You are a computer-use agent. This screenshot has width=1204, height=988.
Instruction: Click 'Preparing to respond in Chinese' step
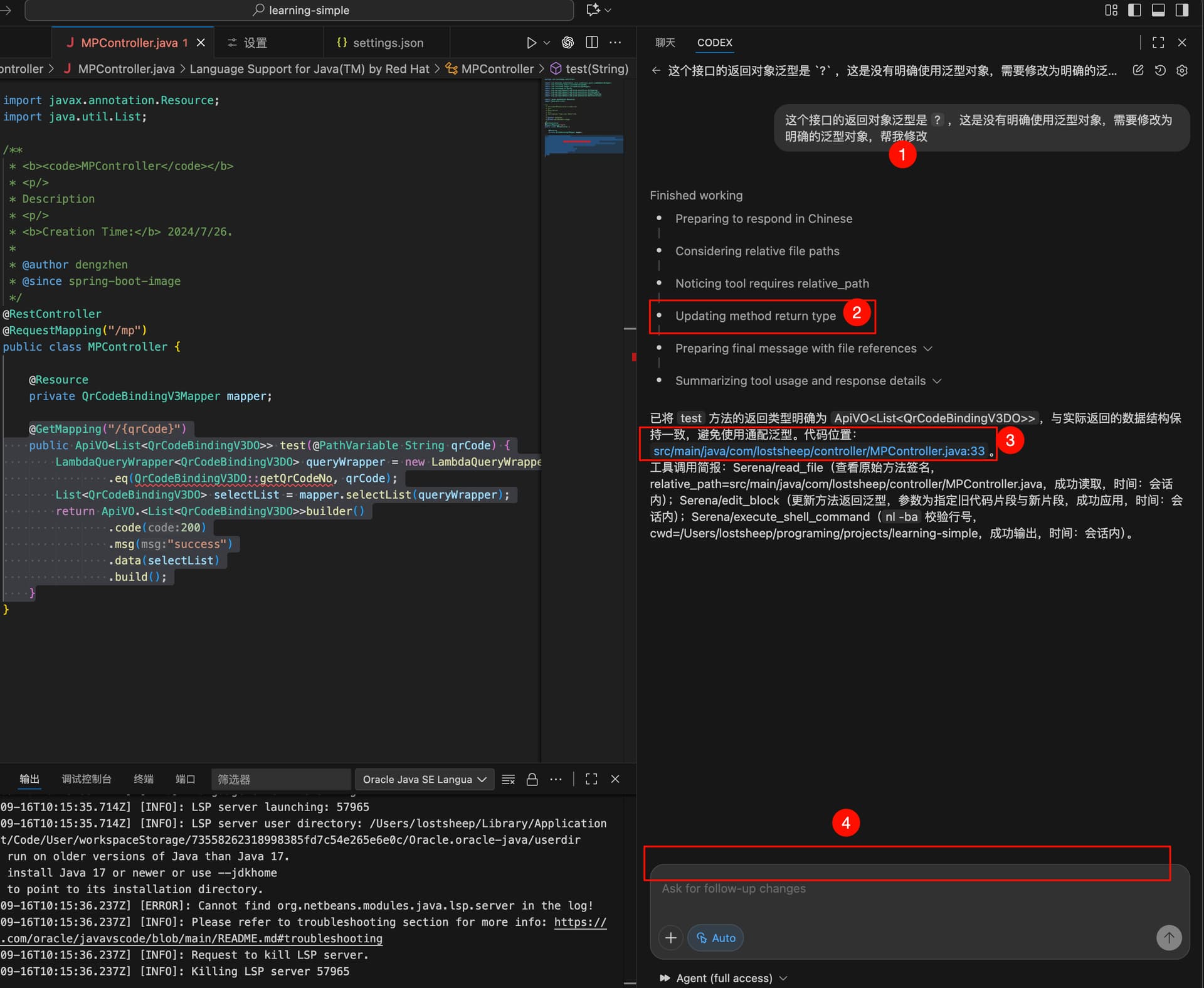click(764, 218)
